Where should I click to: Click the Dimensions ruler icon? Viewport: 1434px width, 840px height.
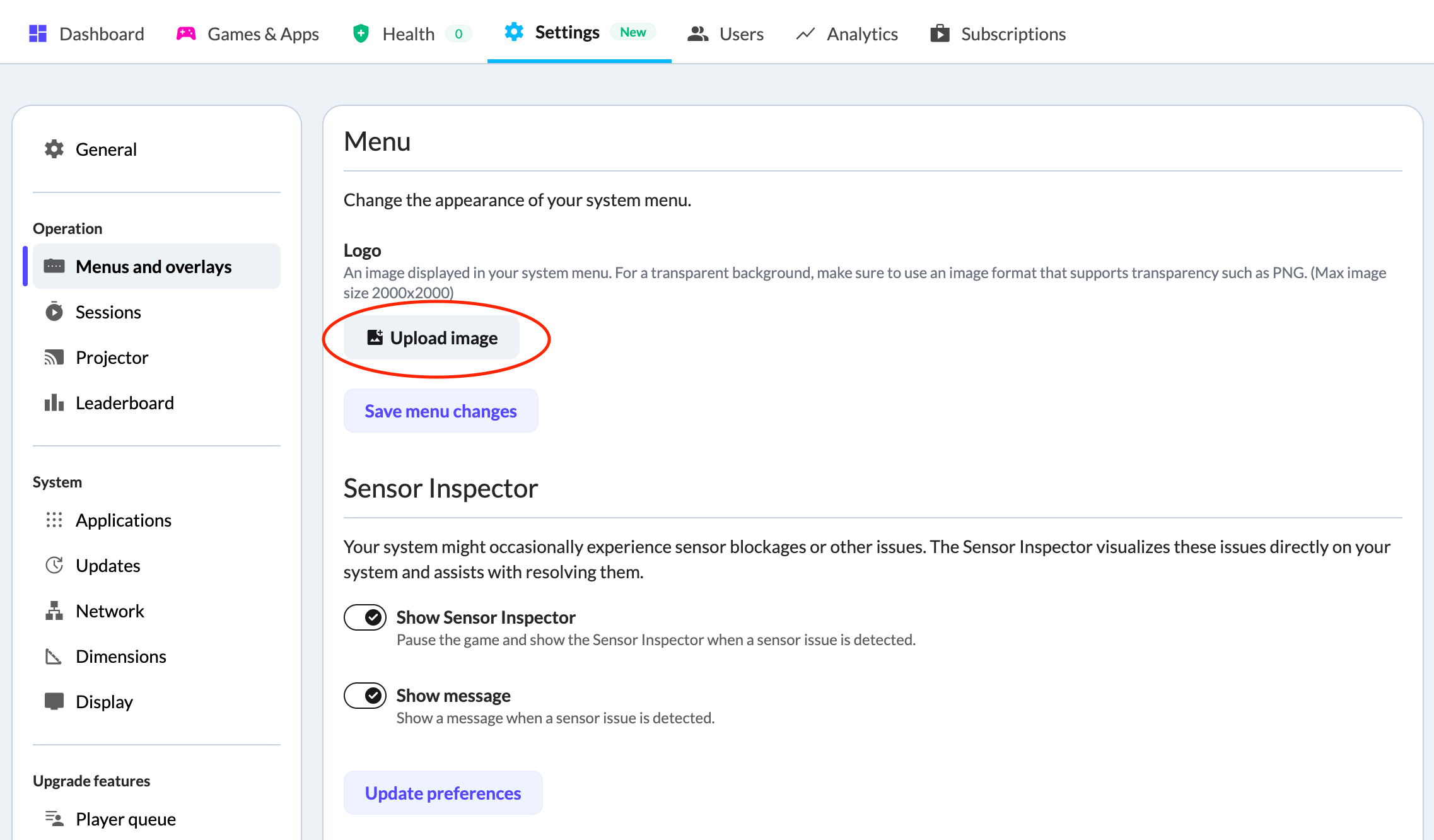(x=54, y=656)
